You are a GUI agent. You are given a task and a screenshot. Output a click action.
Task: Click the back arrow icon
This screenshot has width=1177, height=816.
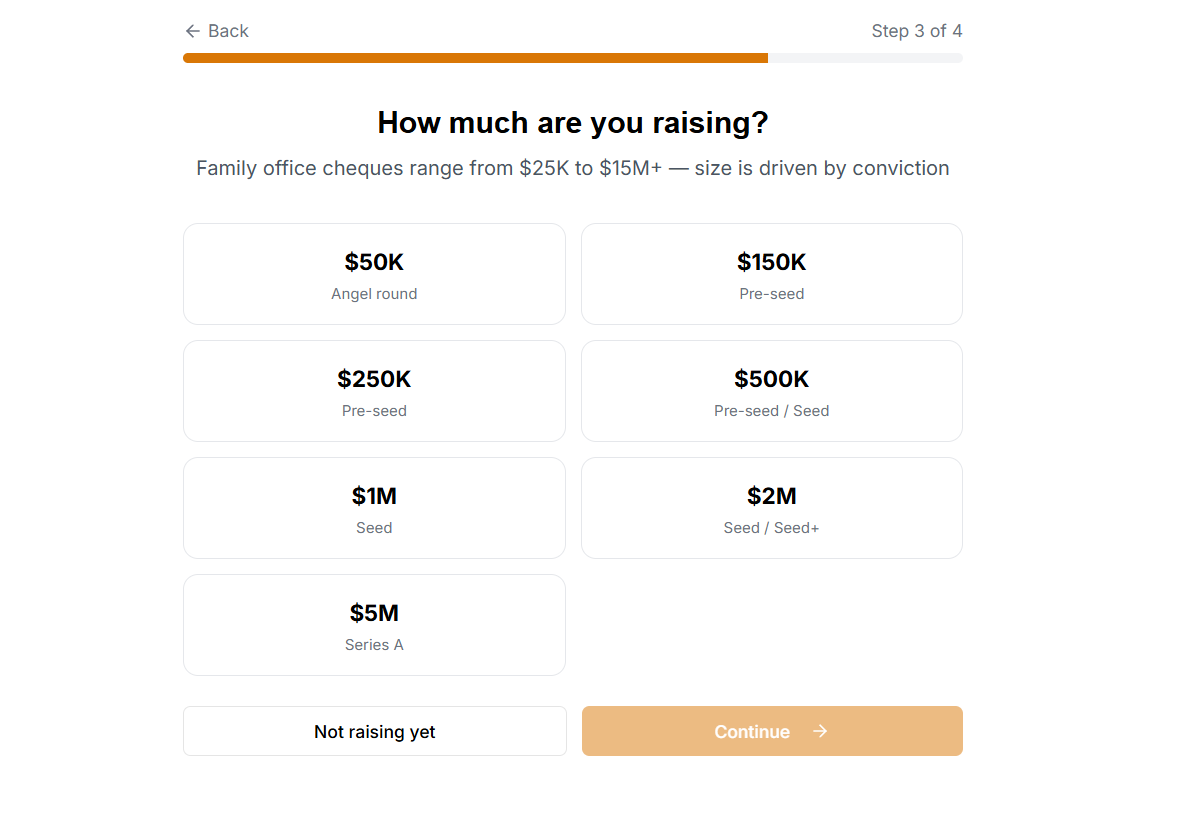[193, 31]
